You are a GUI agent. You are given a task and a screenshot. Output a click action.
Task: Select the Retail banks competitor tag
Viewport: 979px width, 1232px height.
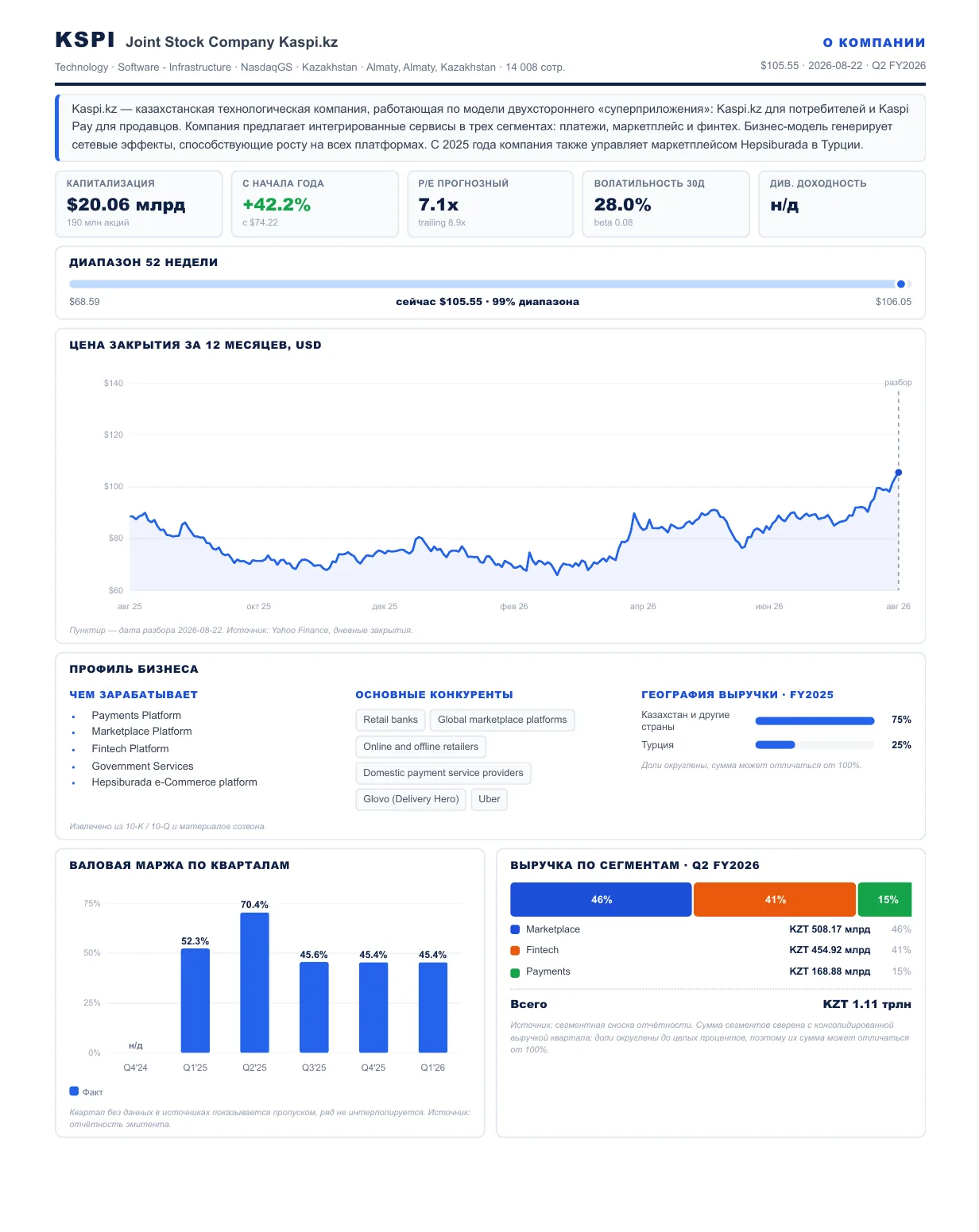390,720
